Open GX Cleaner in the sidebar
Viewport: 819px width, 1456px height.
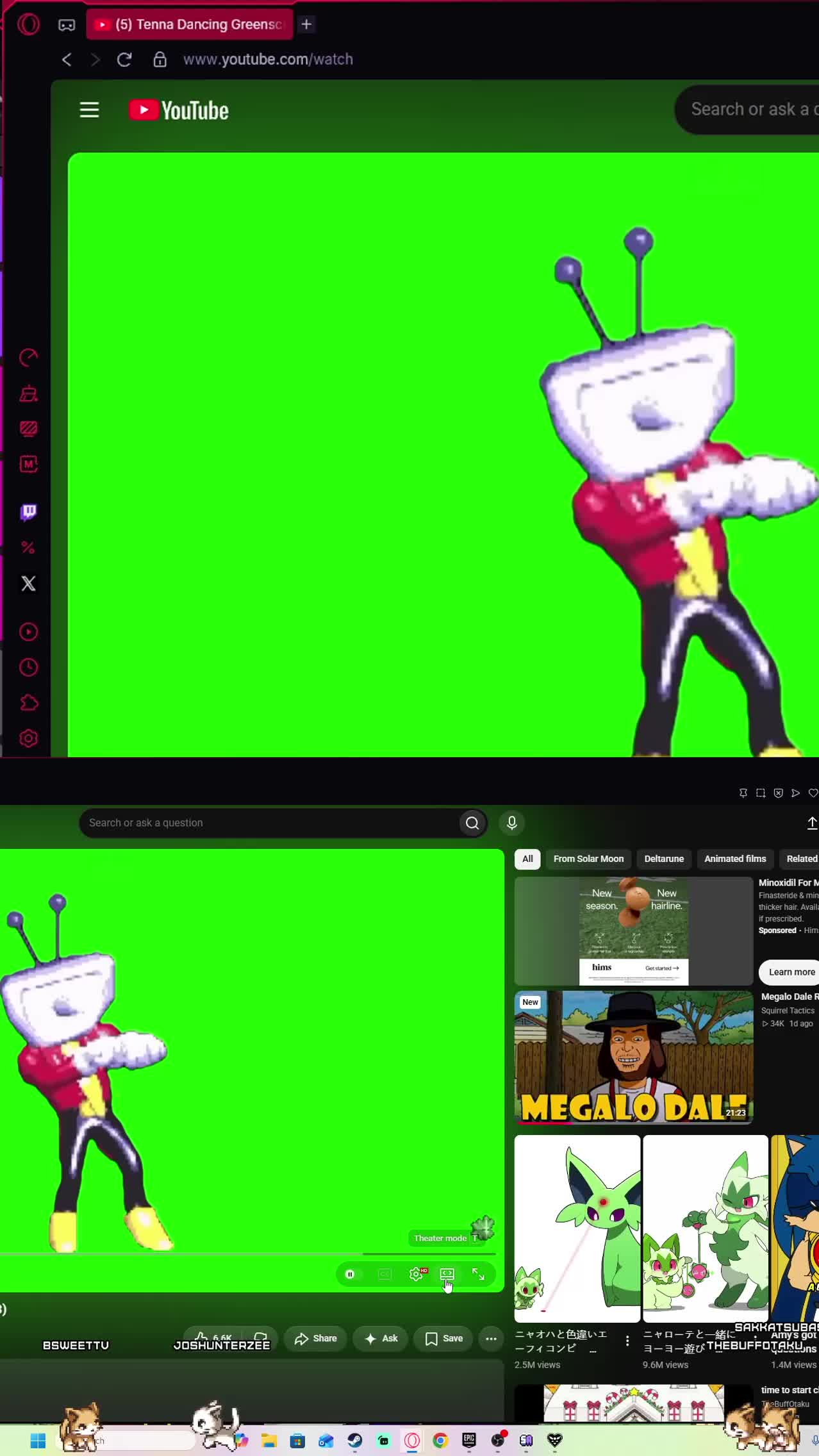pyautogui.click(x=28, y=393)
